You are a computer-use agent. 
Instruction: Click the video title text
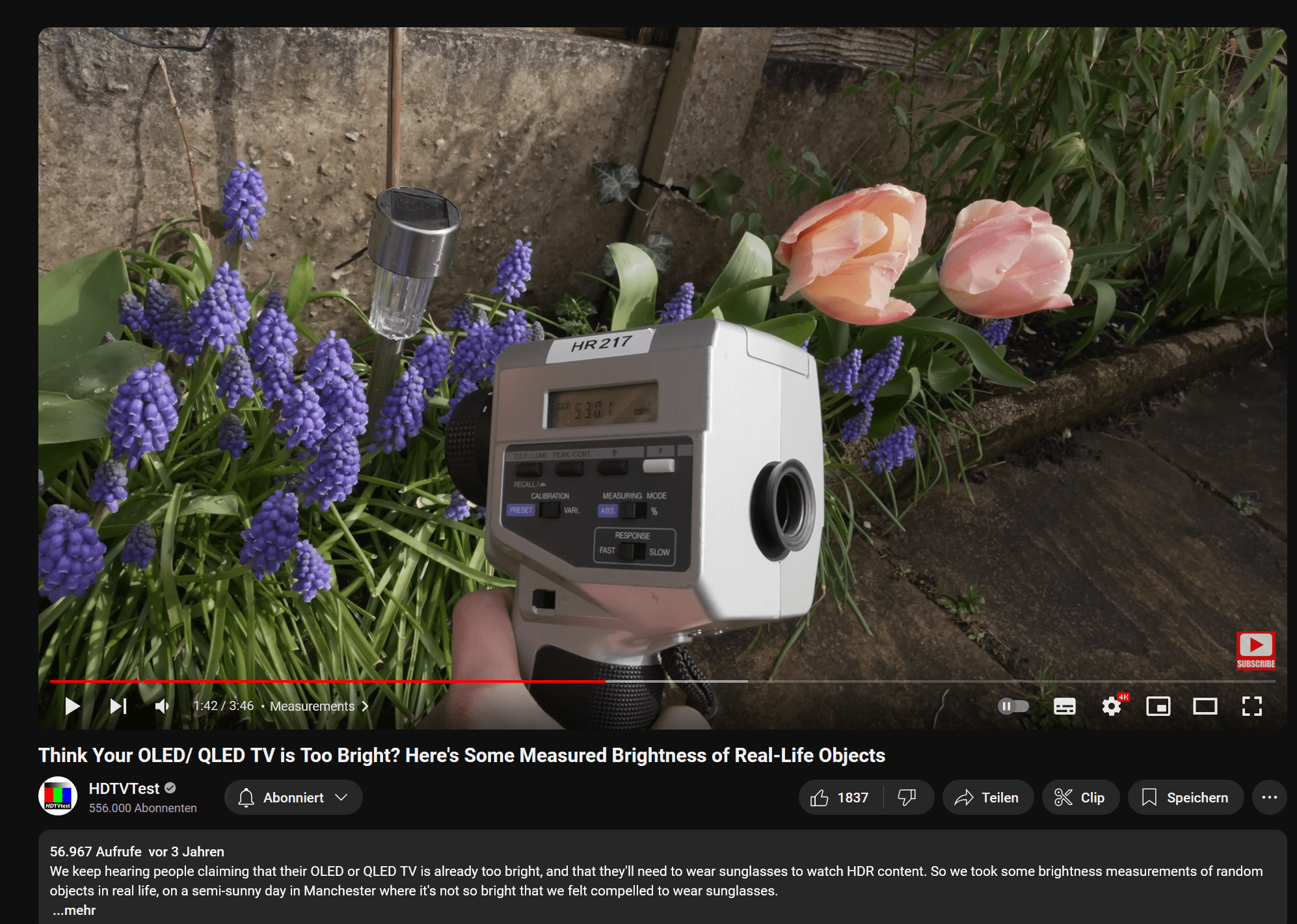[462, 756]
